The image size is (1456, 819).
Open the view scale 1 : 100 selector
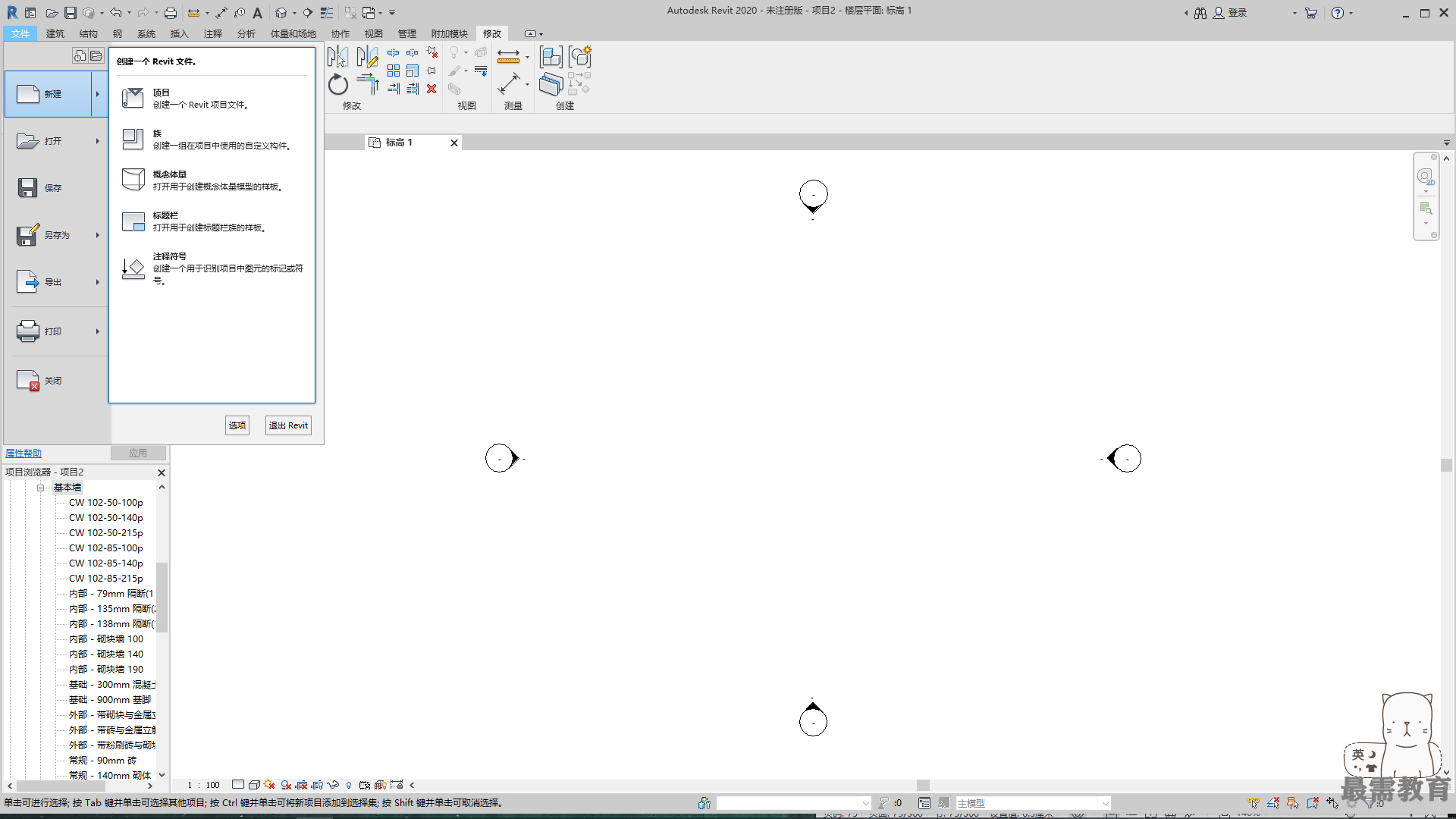[x=203, y=785]
